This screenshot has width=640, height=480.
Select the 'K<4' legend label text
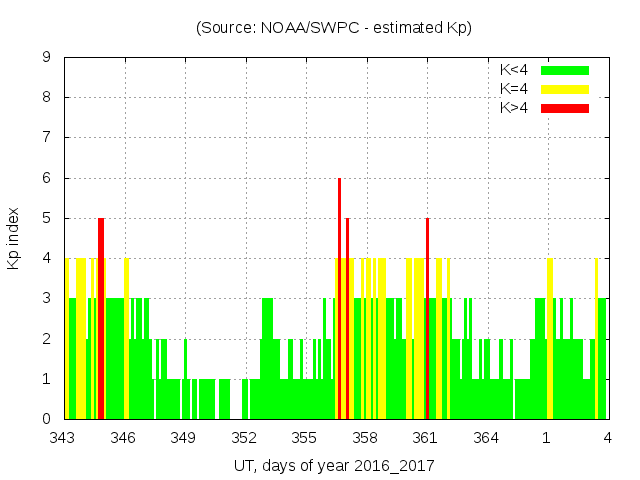click(514, 70)
